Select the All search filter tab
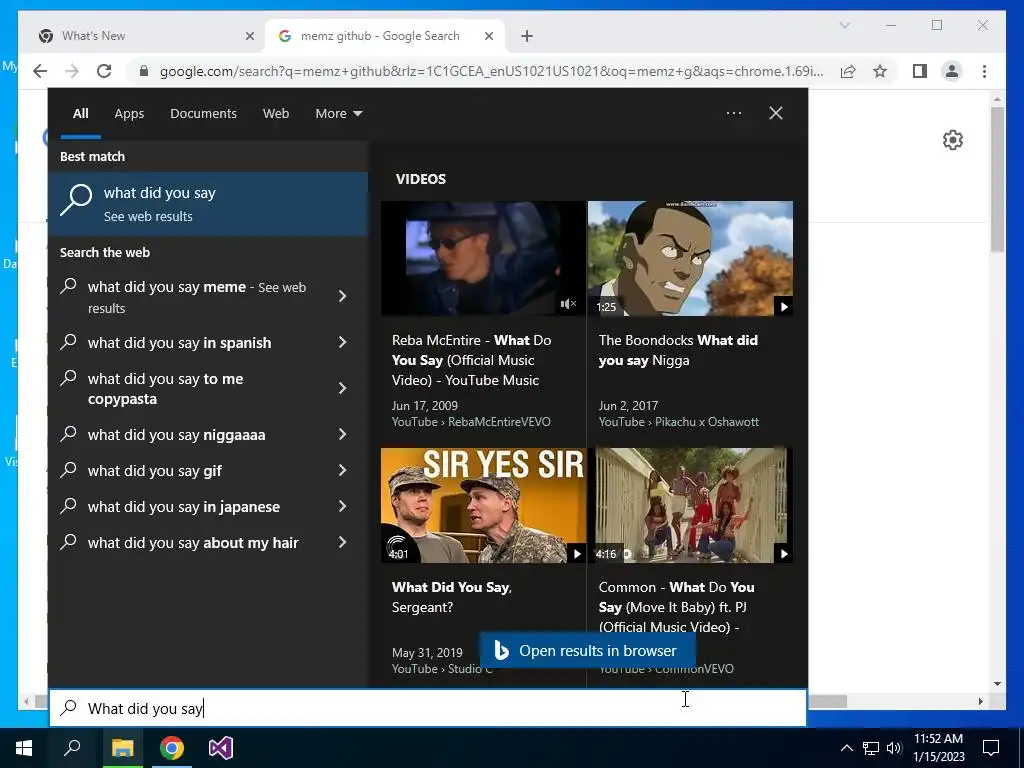Image resolution: width=1024 pixels, height=768 pixels. (x=81, y=114)
